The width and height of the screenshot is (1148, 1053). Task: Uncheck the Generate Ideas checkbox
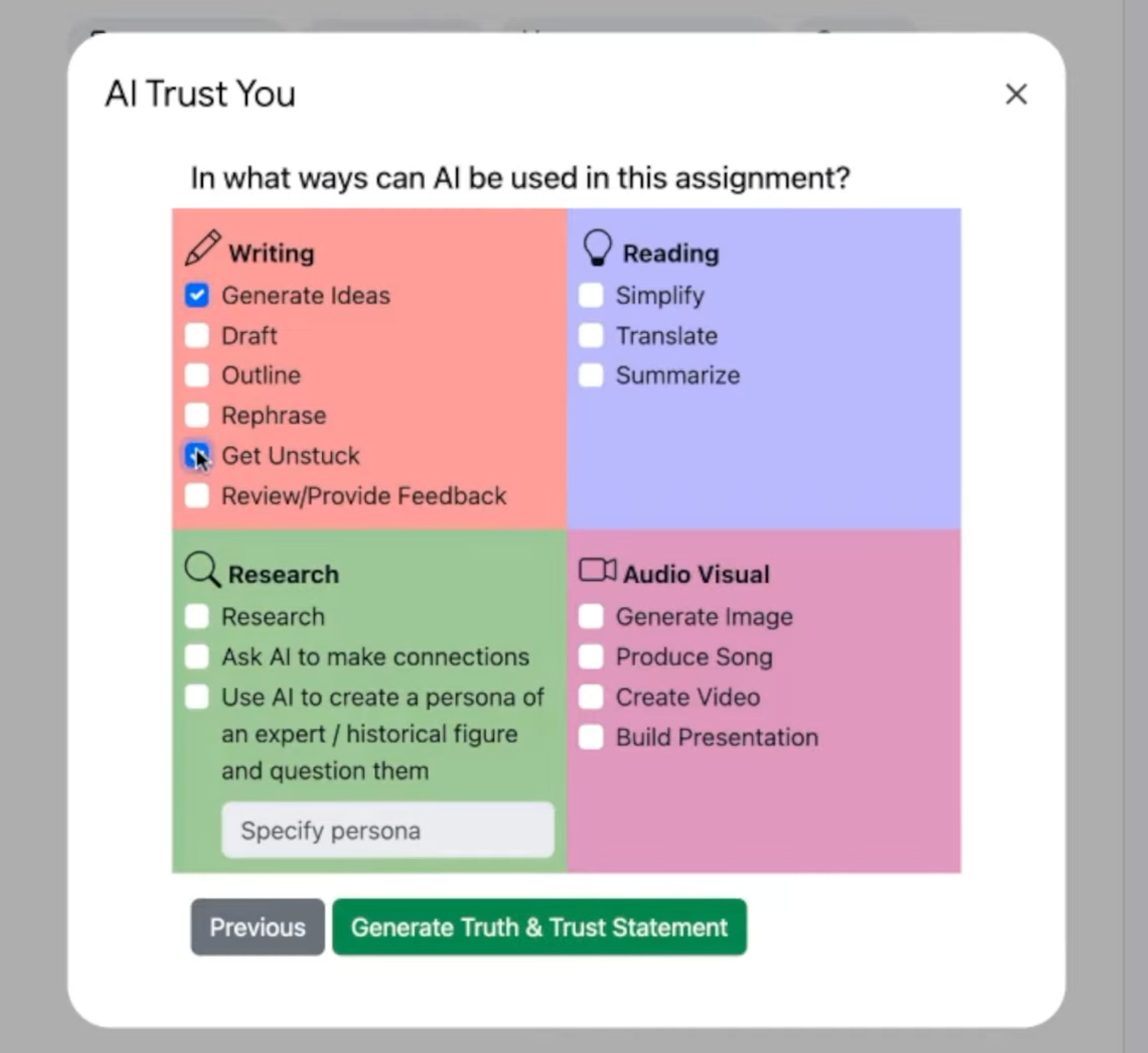click(197, 295)
